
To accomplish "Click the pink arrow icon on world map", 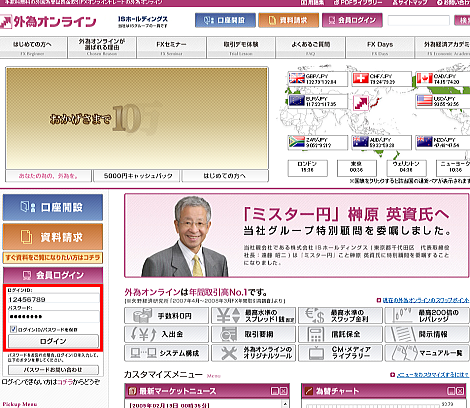I will tap(360, 103).
